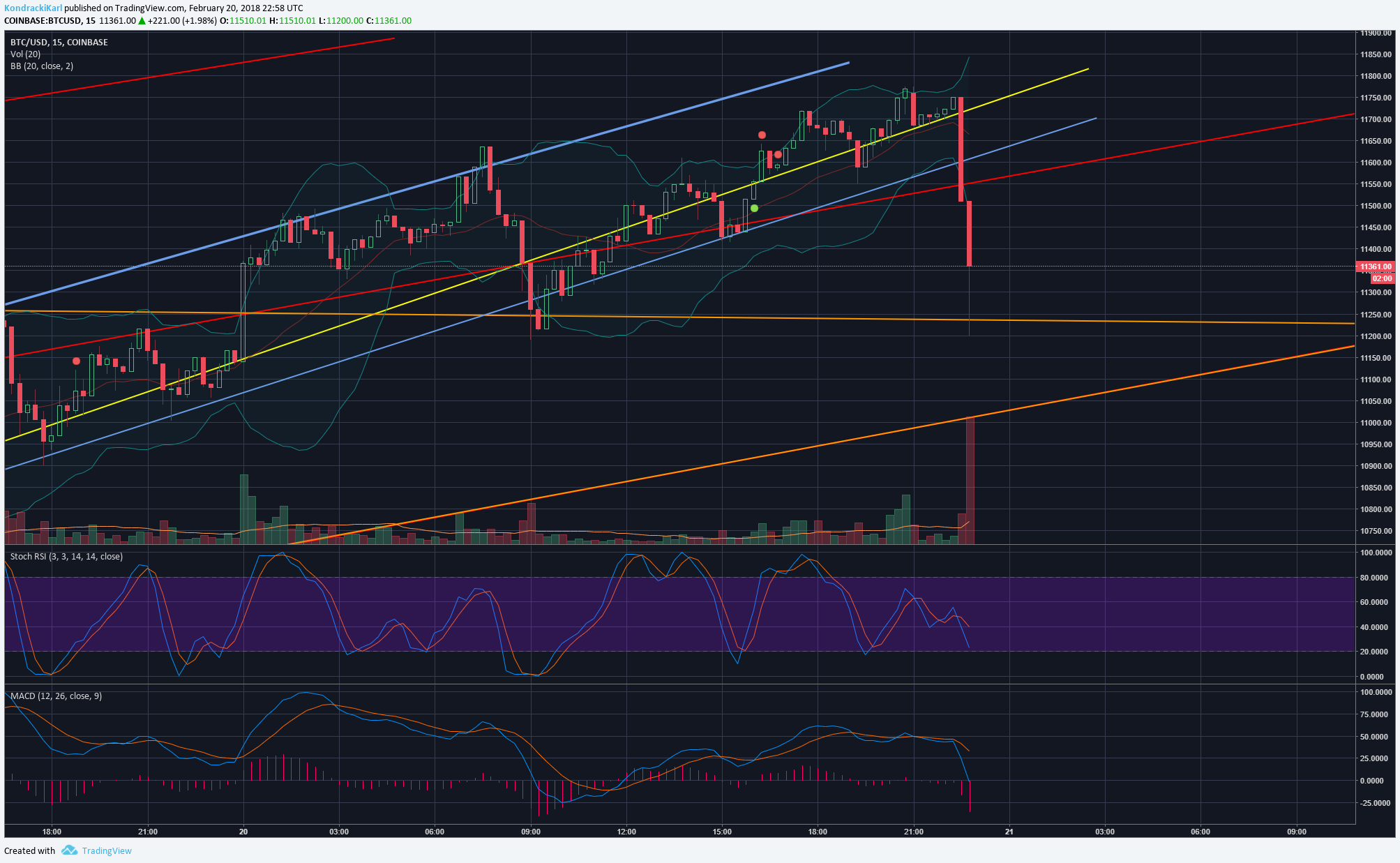Click the 11500.00 price axis label

pos(1376,206)
